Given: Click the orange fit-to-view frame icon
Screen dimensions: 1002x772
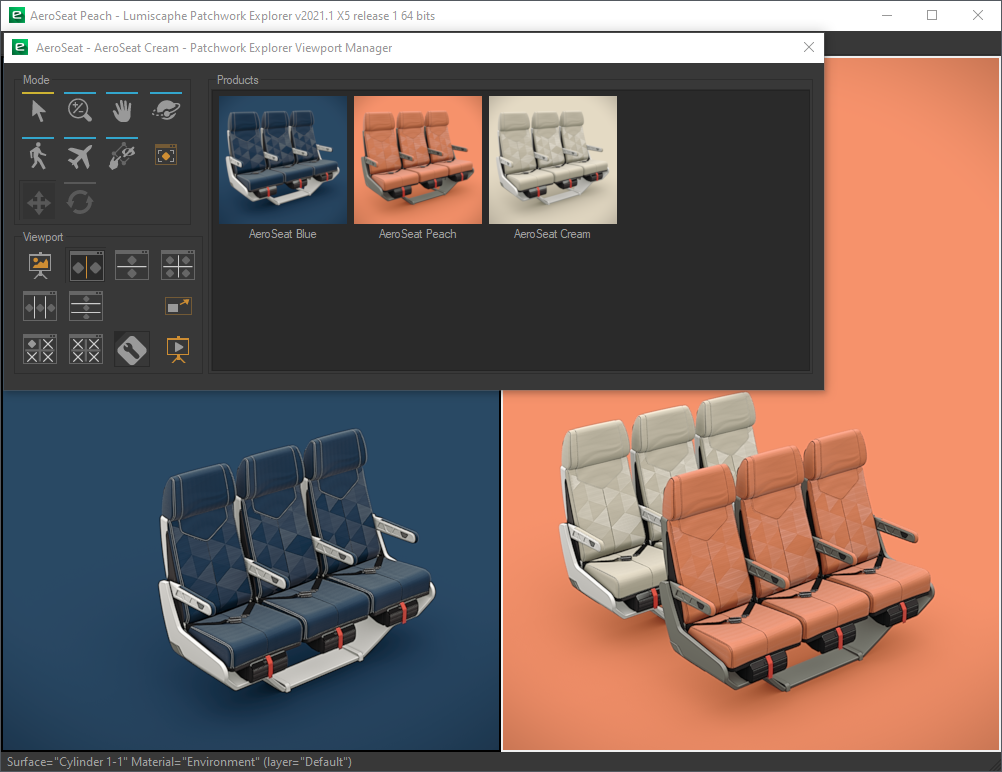Looking at the screenshot, I should pos(165,155).
